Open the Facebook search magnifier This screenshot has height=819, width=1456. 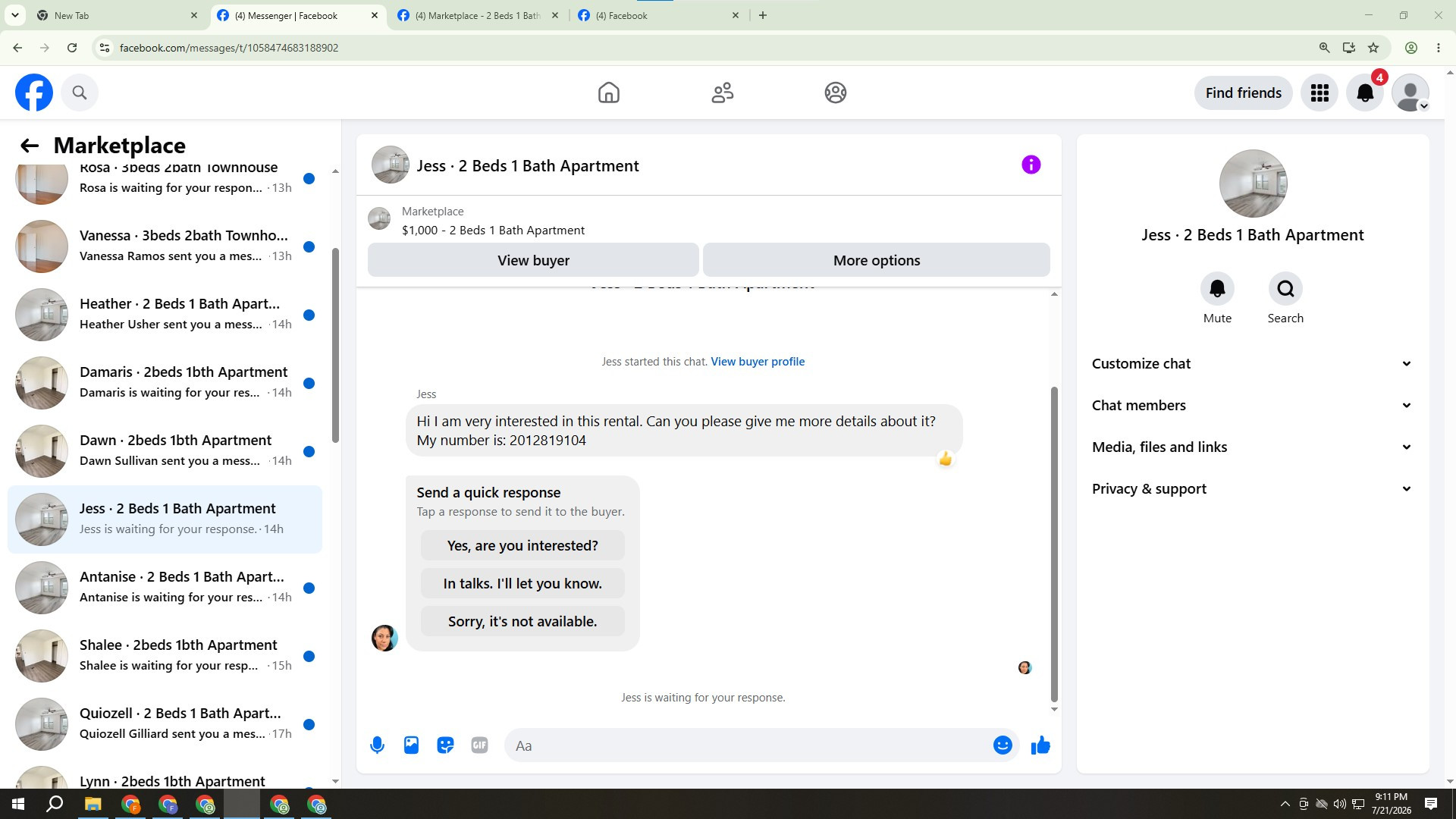pyautogui.click(x=80, y=93)
